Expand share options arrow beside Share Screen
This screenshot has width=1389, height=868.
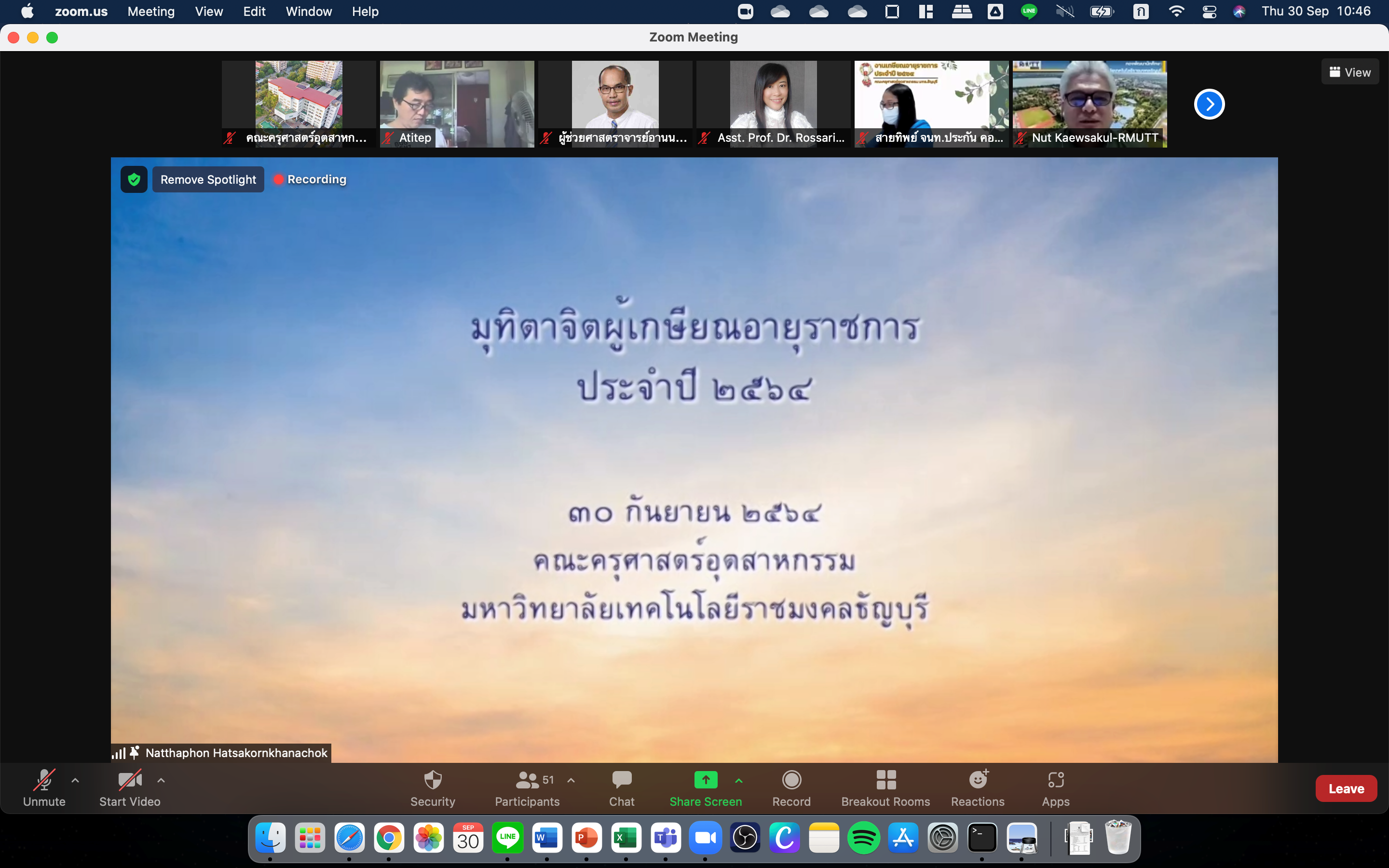739,780
